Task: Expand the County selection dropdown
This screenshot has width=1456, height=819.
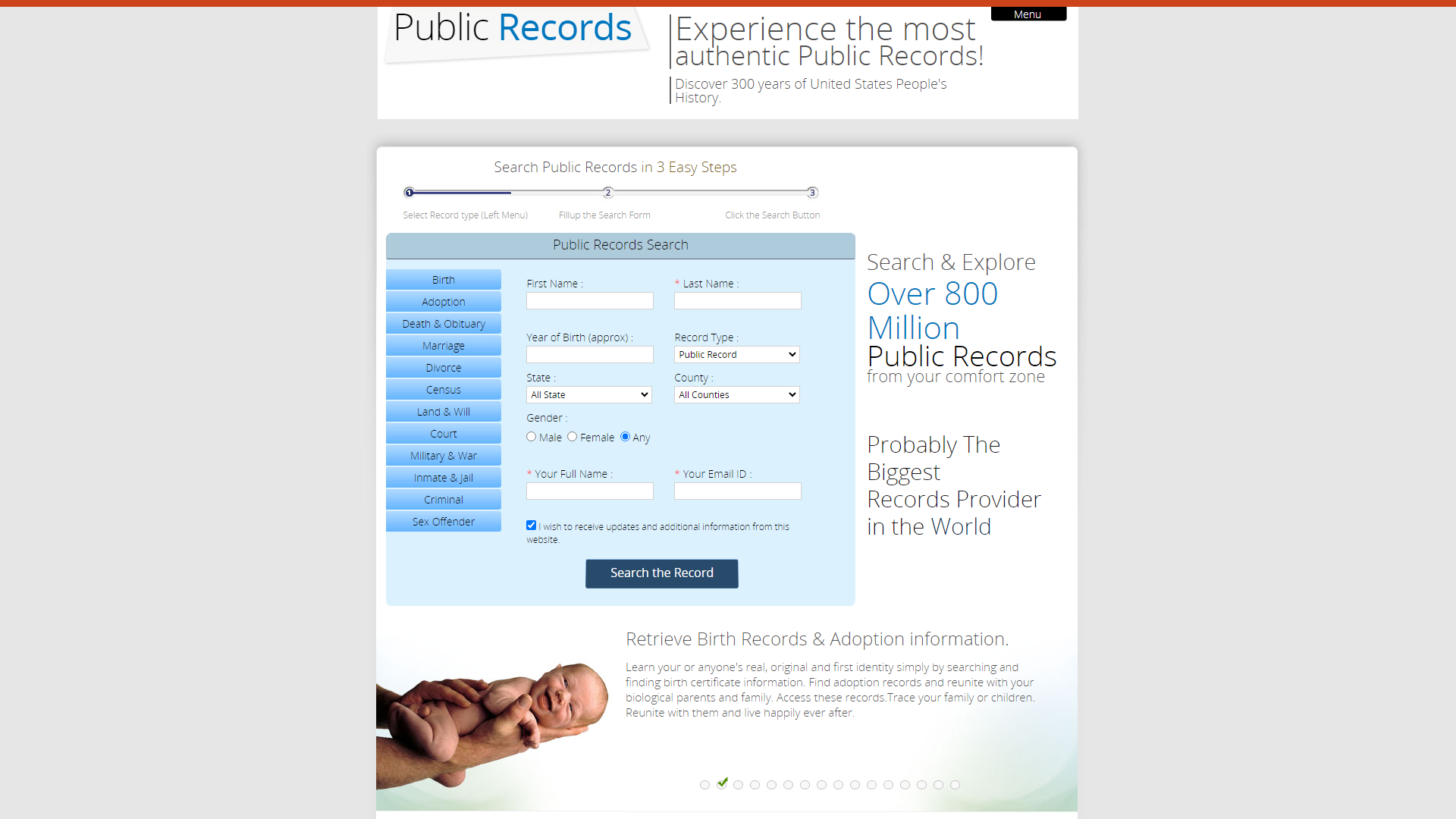Action: click(736, 394)
